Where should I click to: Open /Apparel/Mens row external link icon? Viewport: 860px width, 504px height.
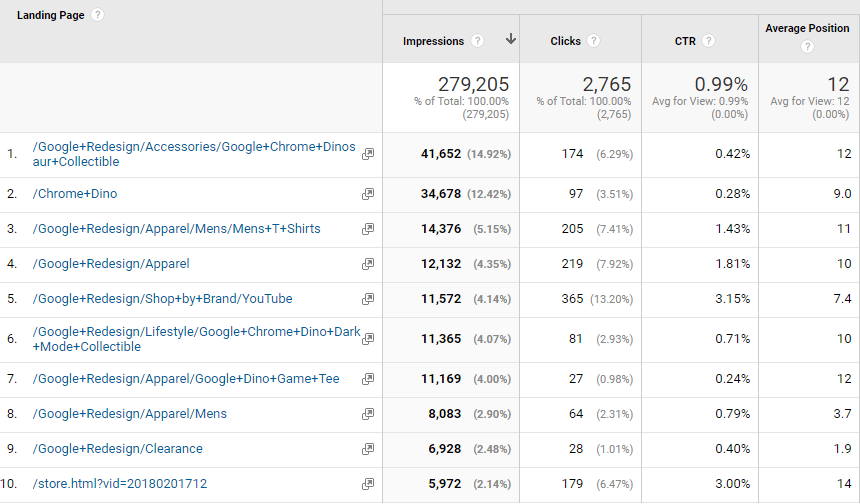[x=368, y=414]
